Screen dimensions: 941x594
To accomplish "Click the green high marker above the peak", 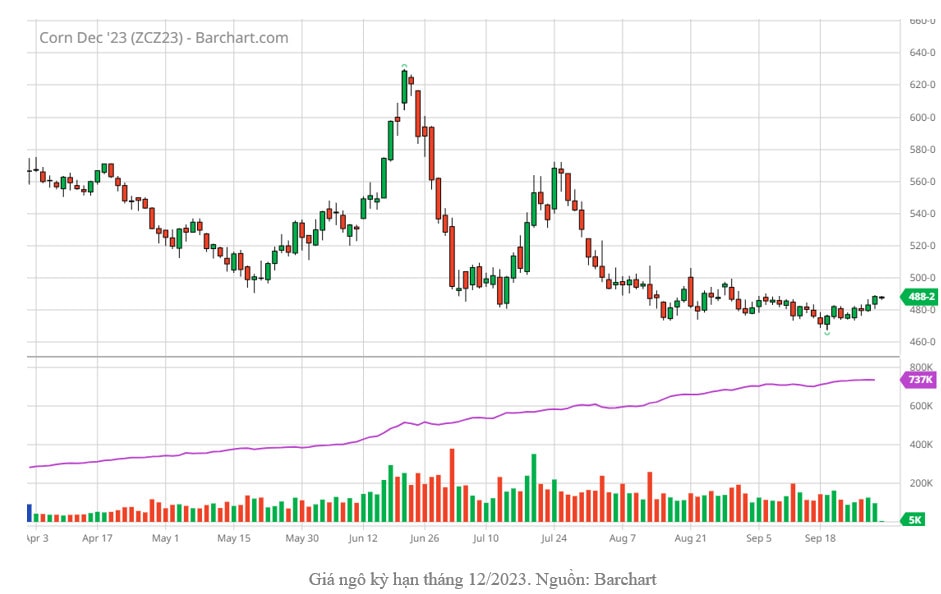I will click(x=404, y=65).
